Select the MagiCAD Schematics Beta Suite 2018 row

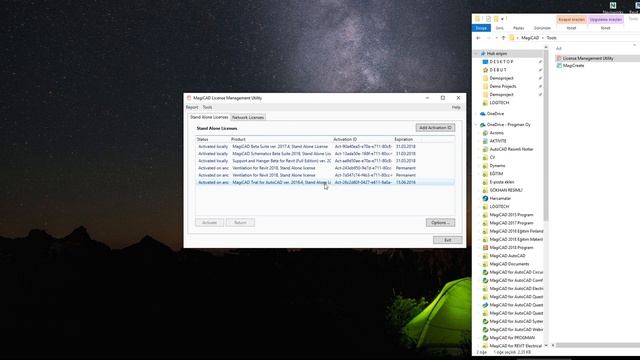(325, 154)
